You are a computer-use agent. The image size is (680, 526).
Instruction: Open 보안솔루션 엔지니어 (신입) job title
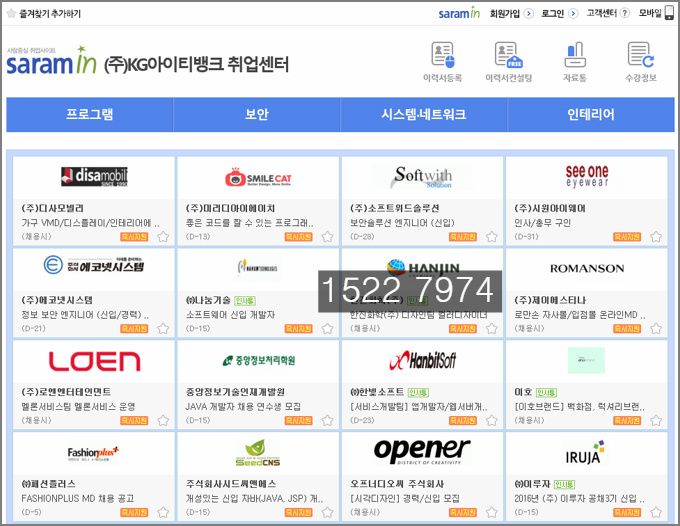[402, 223]
